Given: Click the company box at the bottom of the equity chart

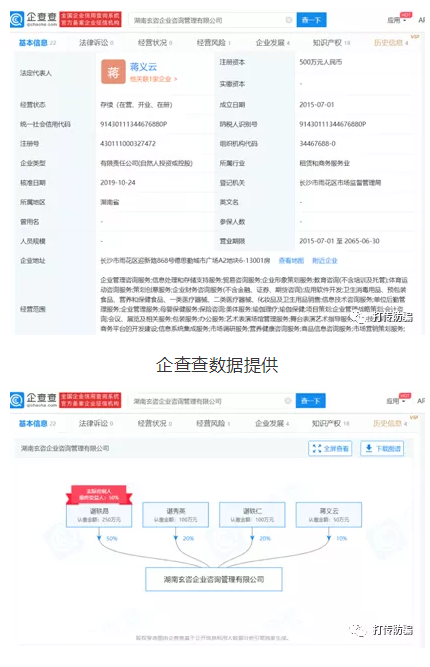Looking at the screenshot, I should [x=214, y=579].
